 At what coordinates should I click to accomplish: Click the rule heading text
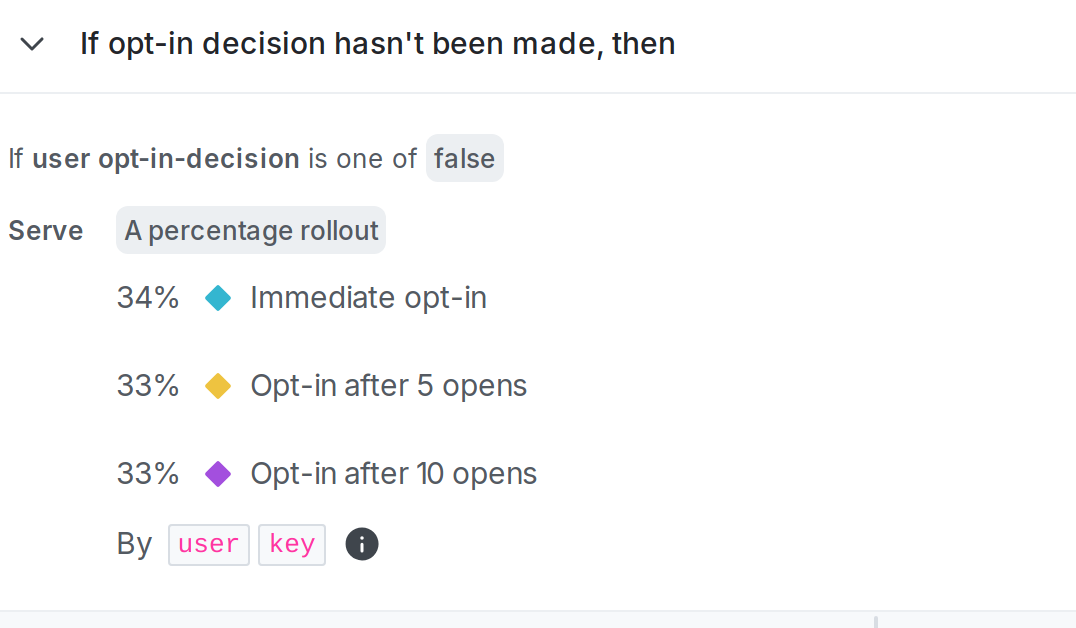click(x=377, y=43)
